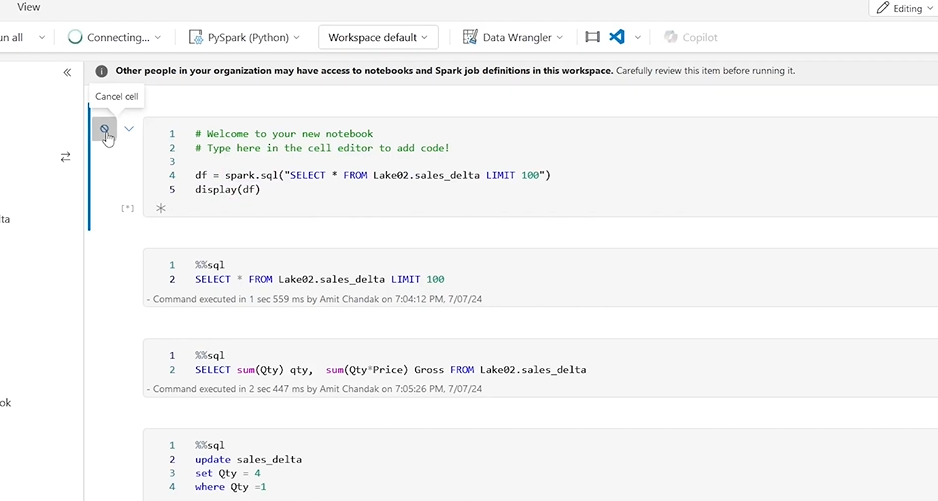938x501 pixels.
Task: Click the where Qty =1 line
Action: pos(230,487)
